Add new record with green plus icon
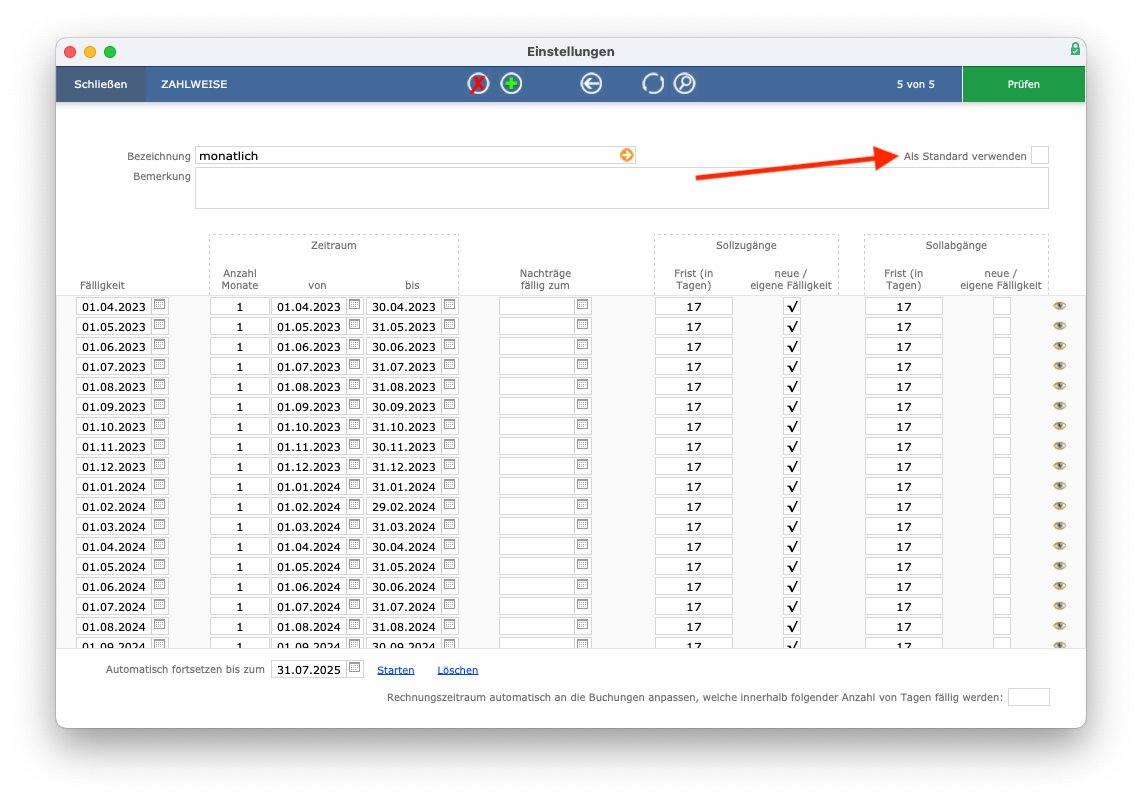1142x802 pixels. pyautogui.click(x=511, y=84)
